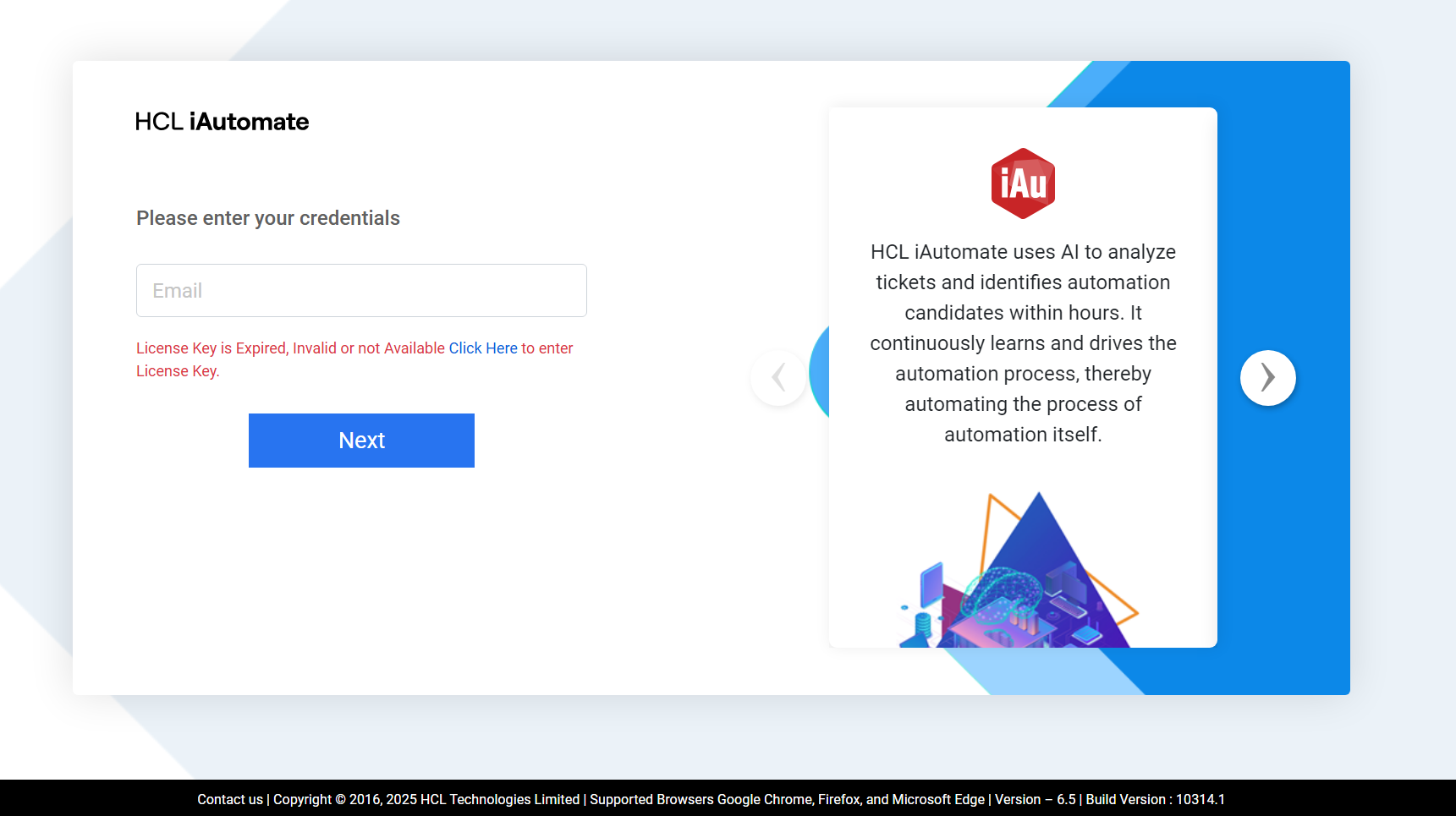Viewport: 1456px width, 816px height.
Task: Click the Build Version text in the footer
Action: click(1155, 798)
